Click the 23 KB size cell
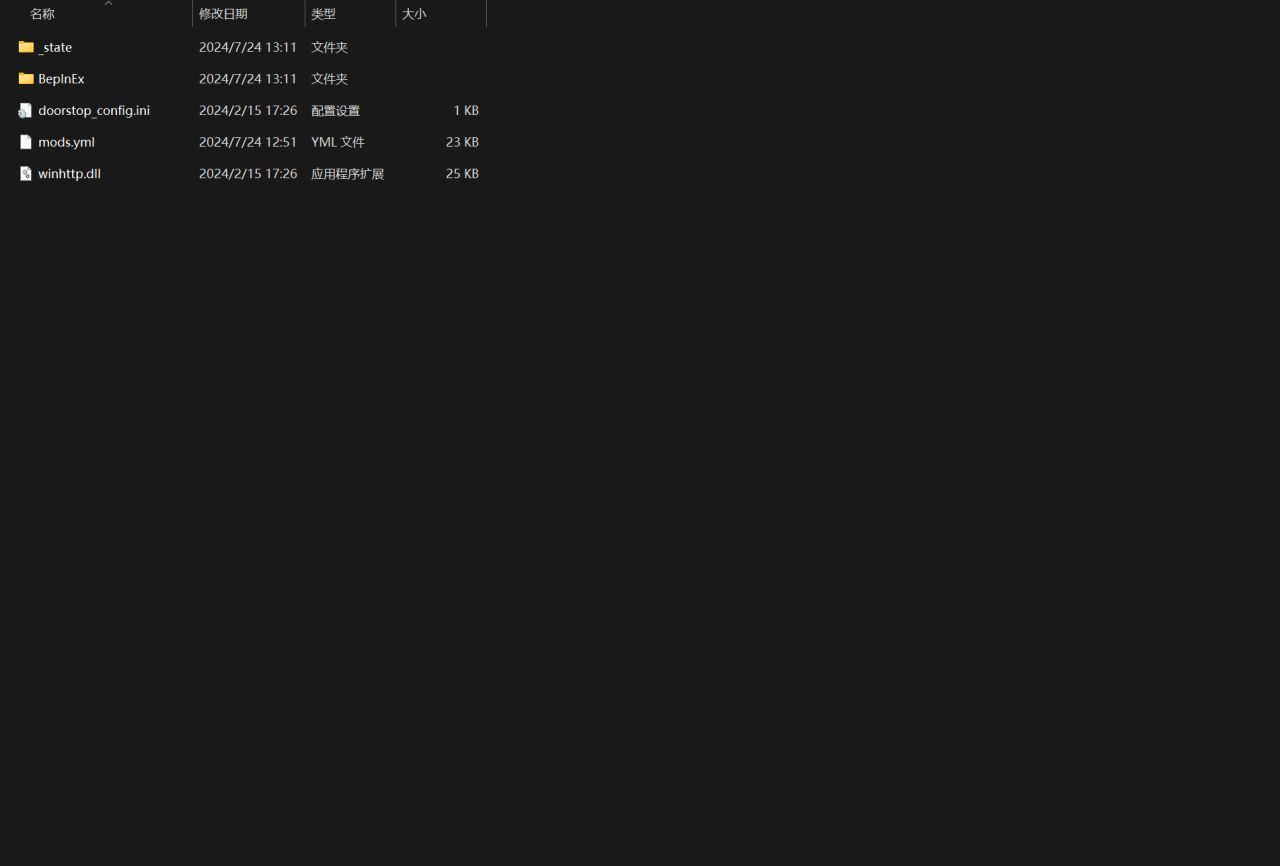 462,142
